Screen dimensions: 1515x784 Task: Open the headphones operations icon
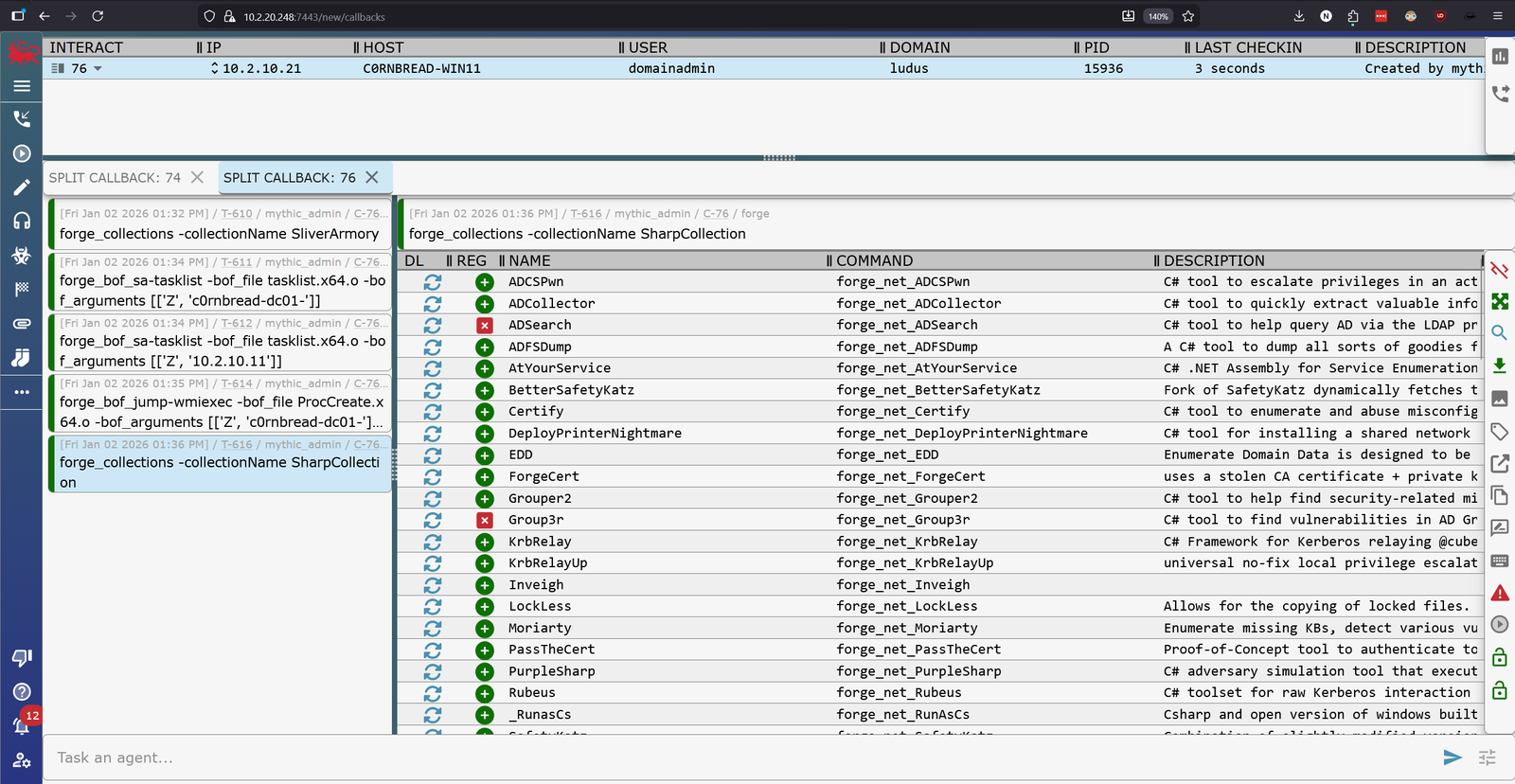coord(22,221)
